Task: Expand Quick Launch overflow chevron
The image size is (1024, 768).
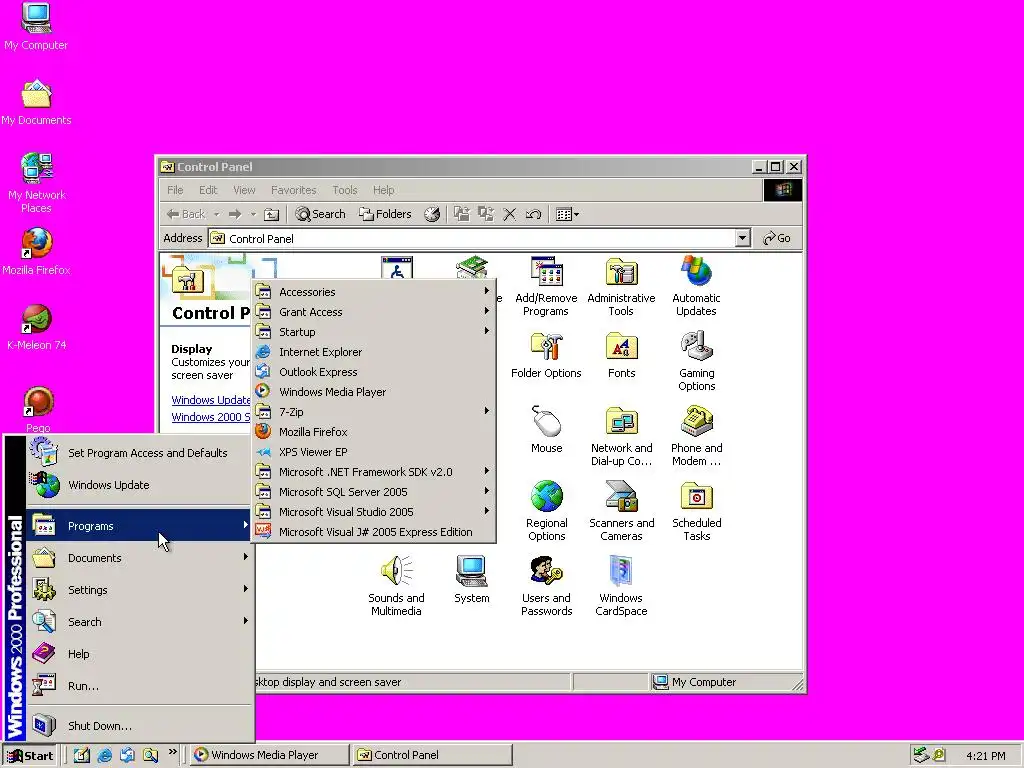Action: [172, 752]
